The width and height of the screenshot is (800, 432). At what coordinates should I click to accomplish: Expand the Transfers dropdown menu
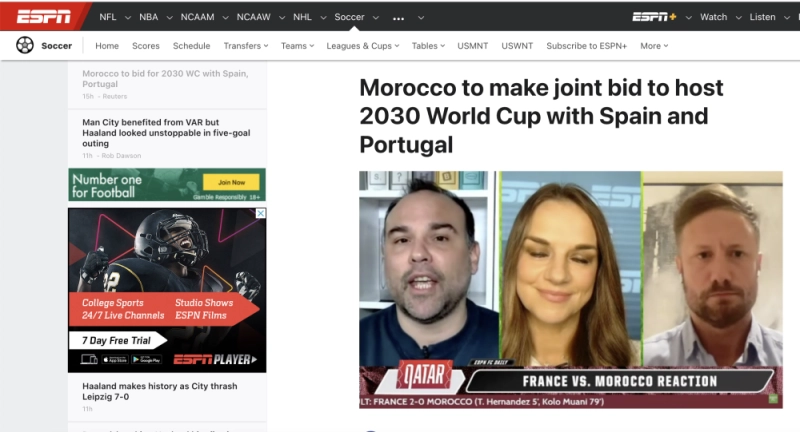click(x=245, y=46)
